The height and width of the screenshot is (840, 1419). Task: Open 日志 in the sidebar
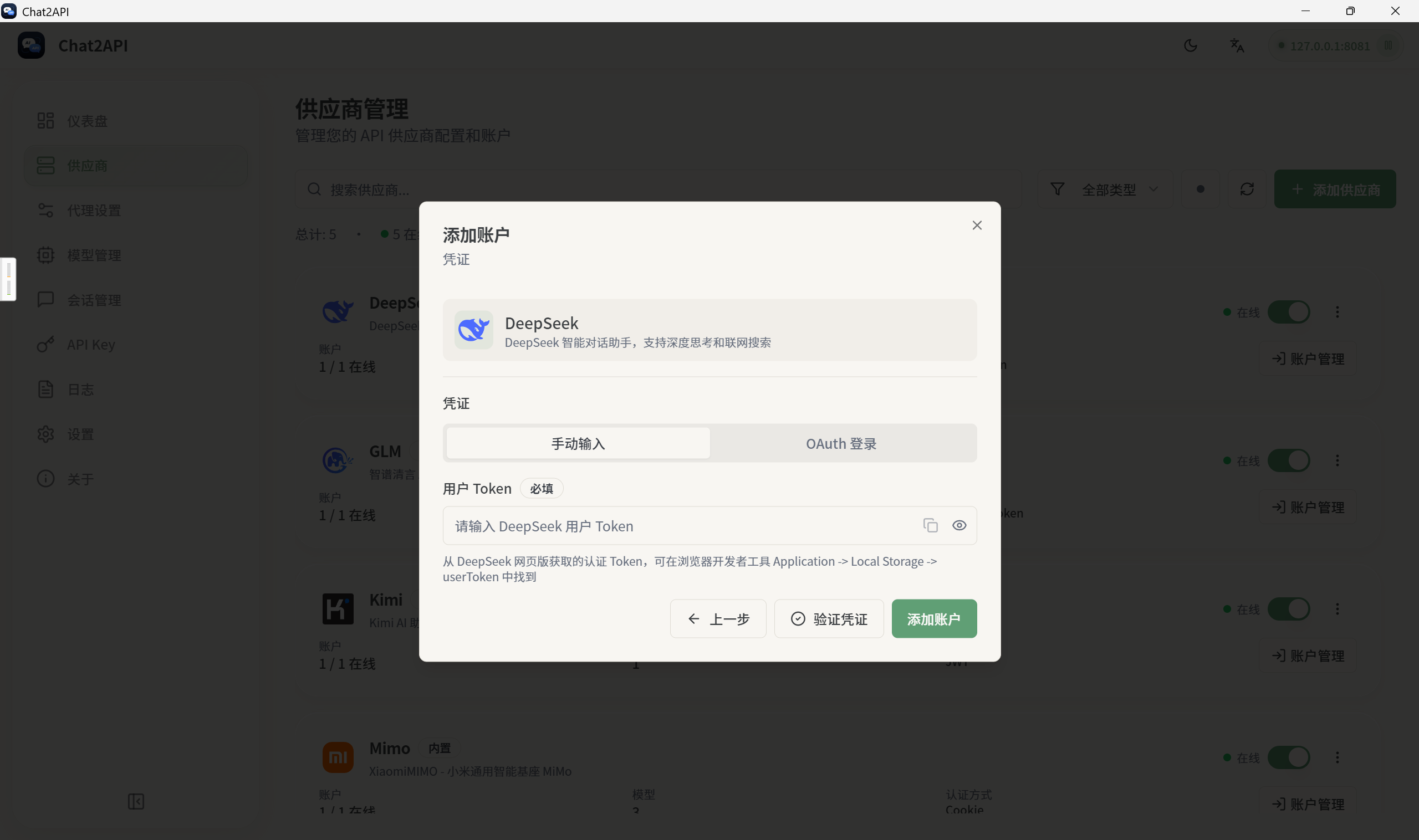(x=136, y=389)
